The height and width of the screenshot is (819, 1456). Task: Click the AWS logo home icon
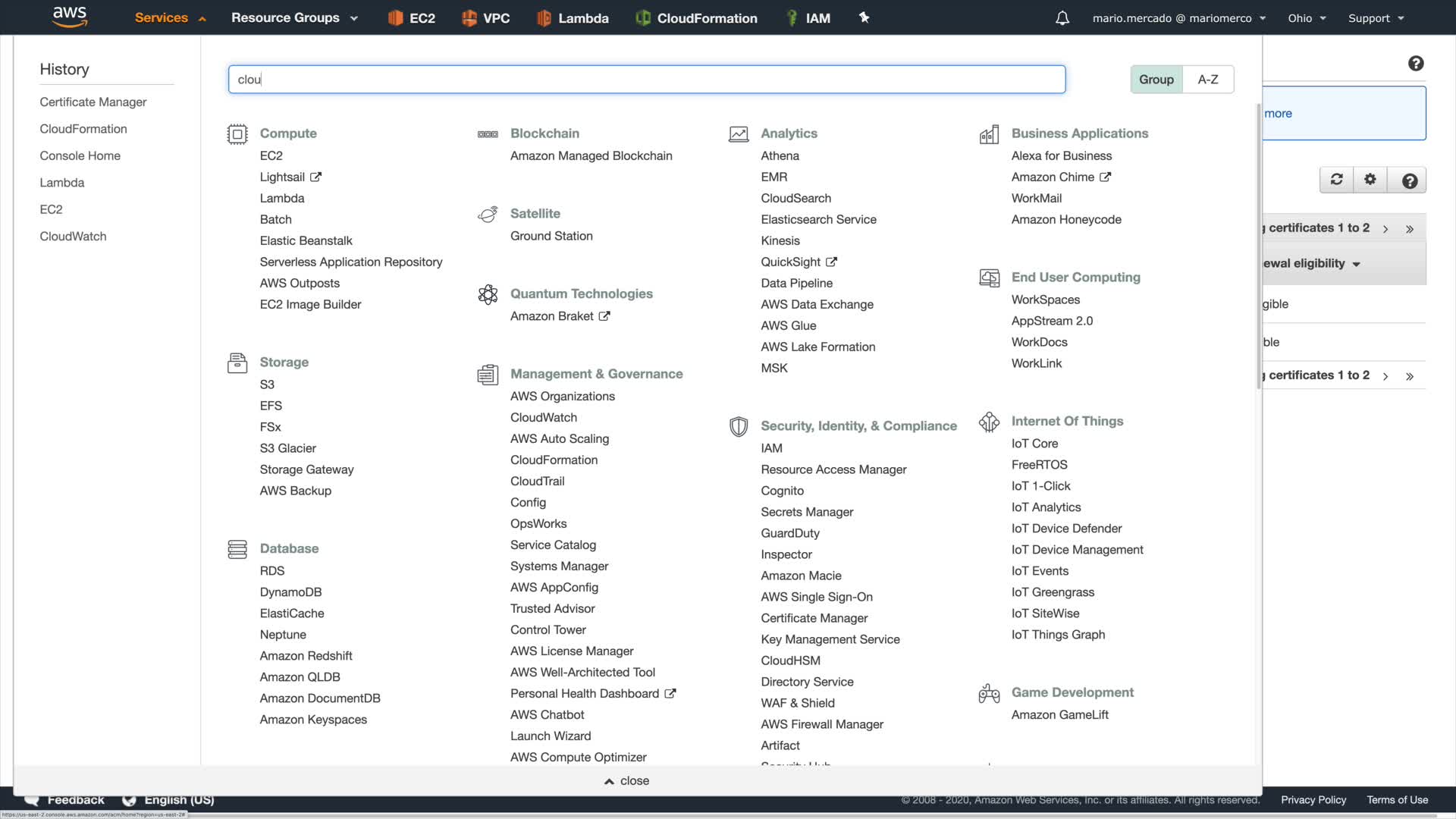click(x=70, y=17)
